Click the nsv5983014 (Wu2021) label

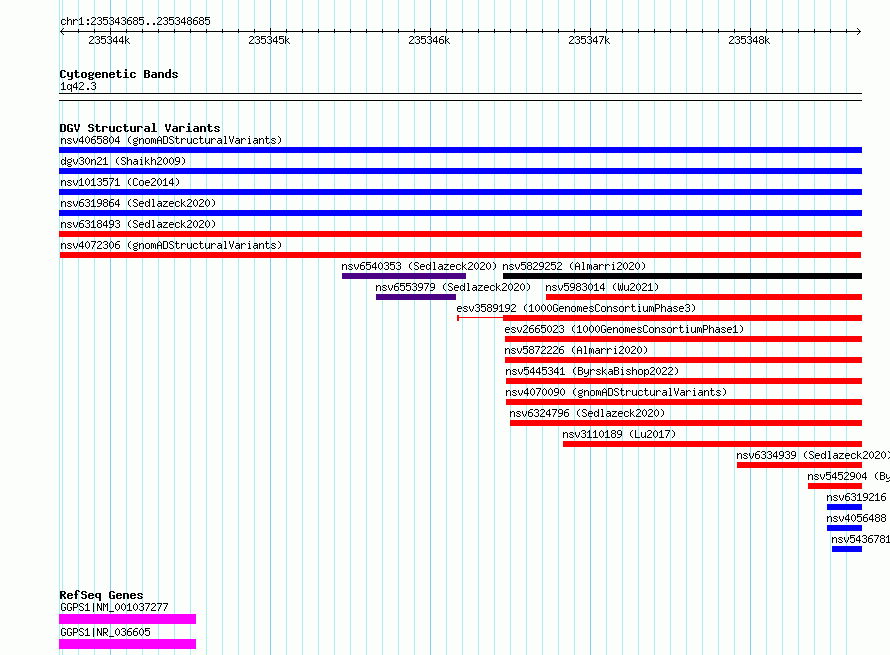click(602, 287)
